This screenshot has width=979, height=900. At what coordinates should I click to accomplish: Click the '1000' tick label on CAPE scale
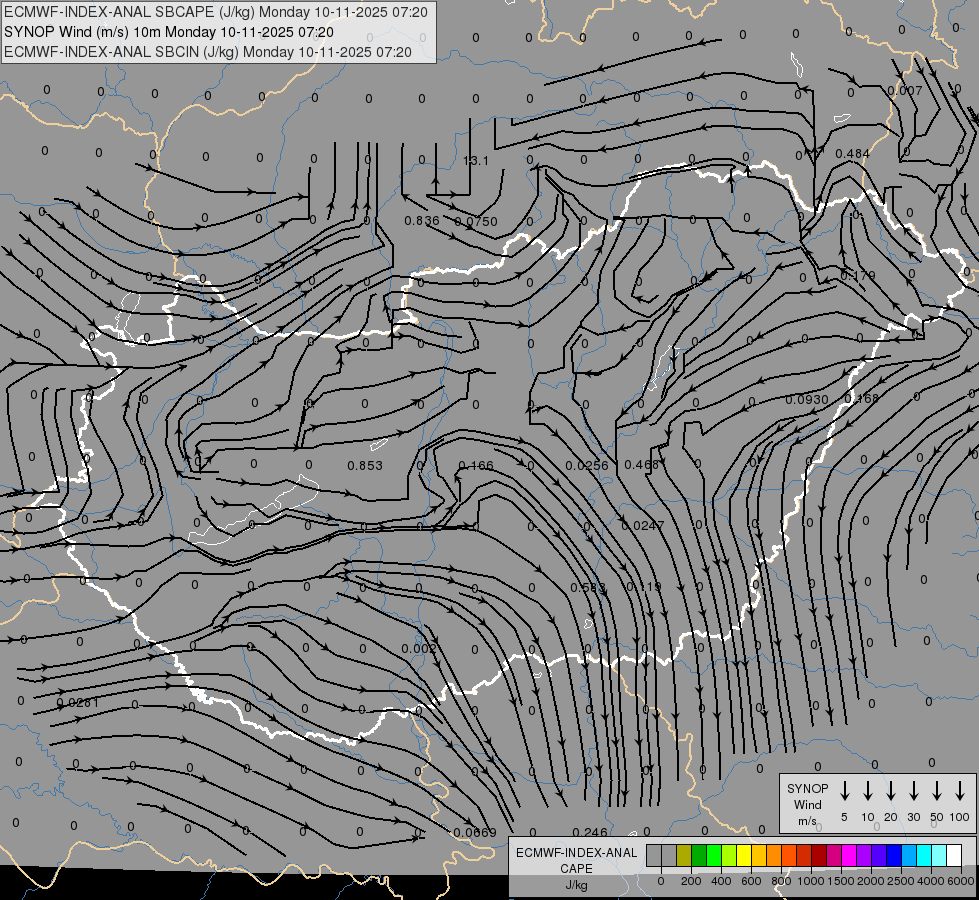(x=811, y=881)
